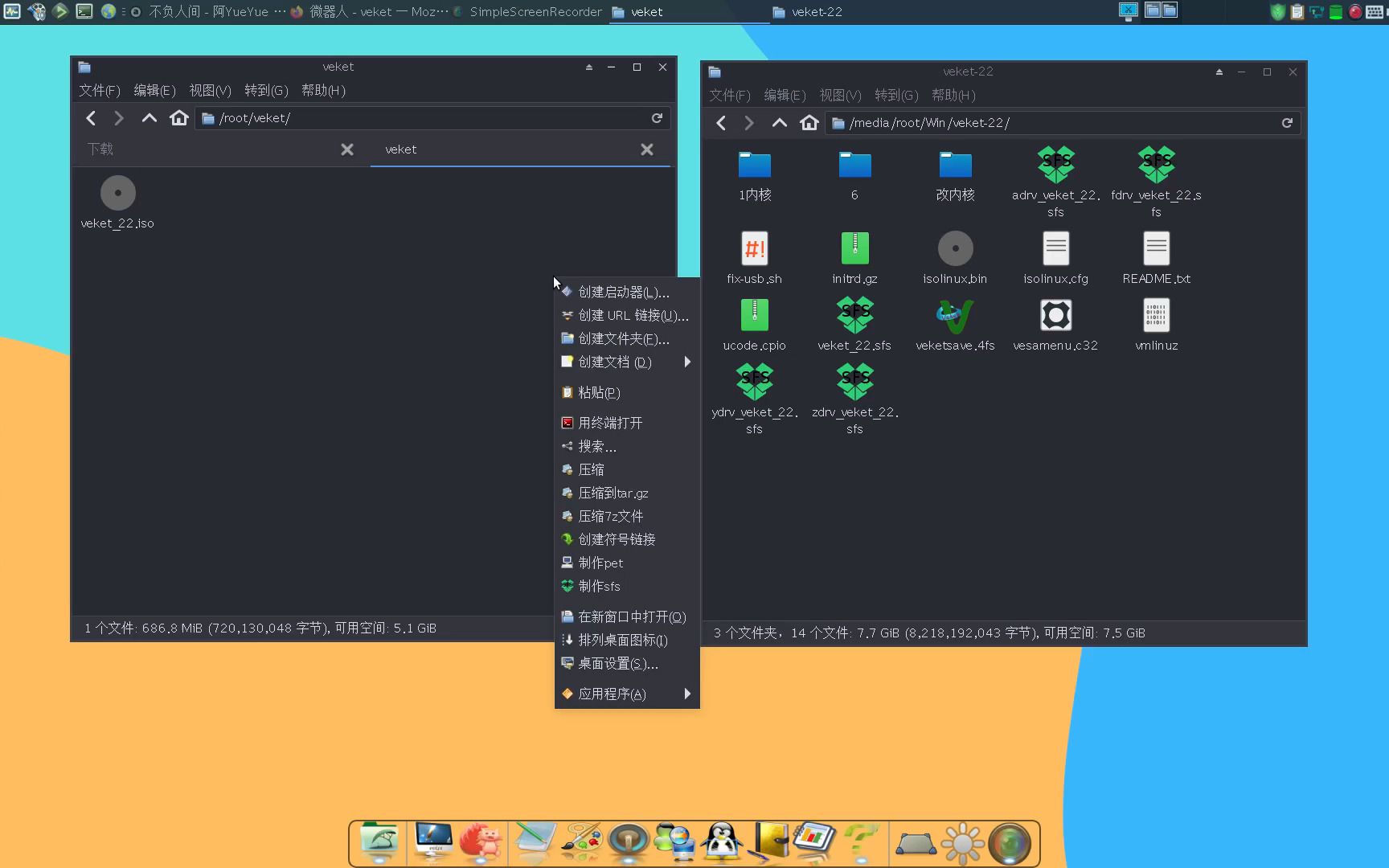Image resolution: width=1389 pixels, height=868 pixels.
Task: Expand the 应用程序(A) submenu
Action: (627, 694)
